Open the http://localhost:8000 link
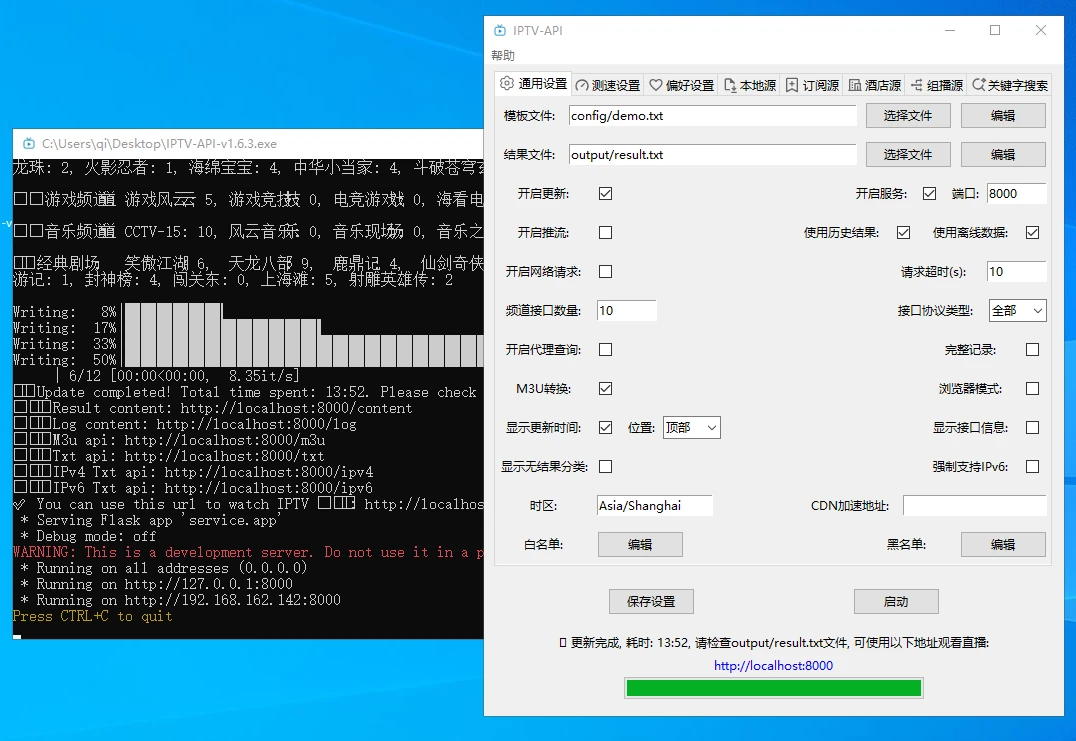 click(773, 666)
